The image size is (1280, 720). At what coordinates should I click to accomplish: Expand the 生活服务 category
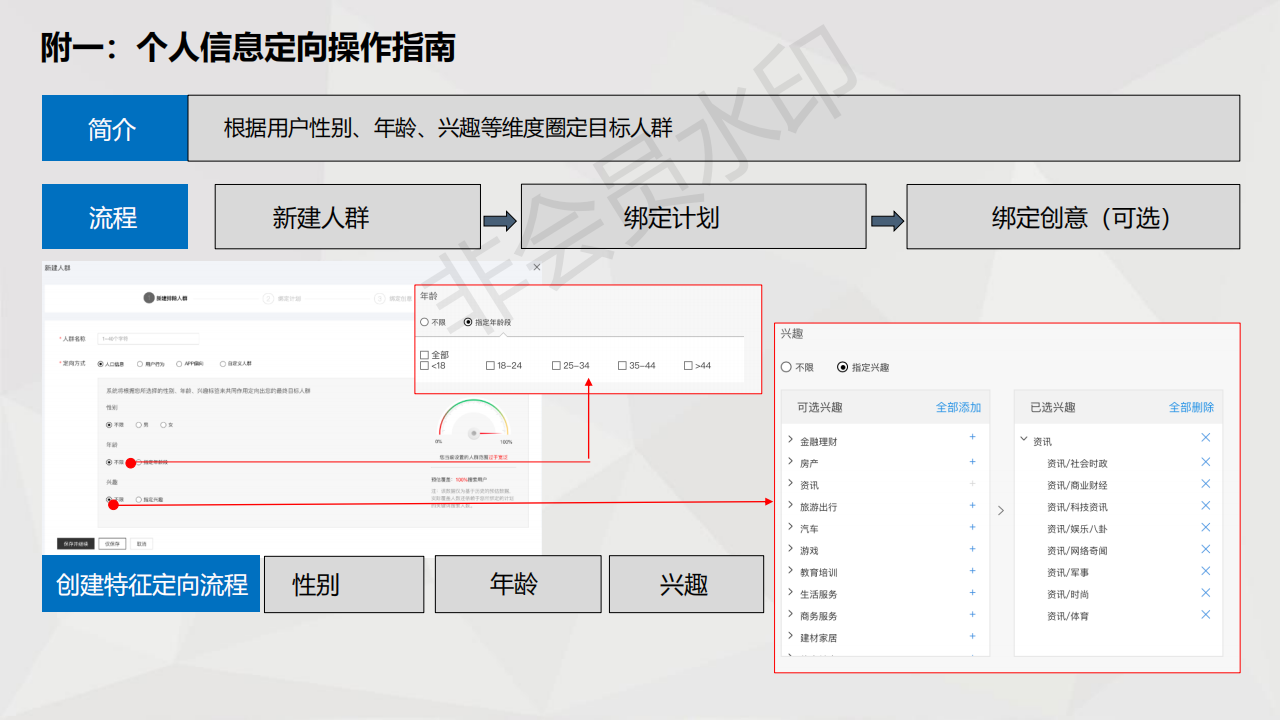(790, 593)
